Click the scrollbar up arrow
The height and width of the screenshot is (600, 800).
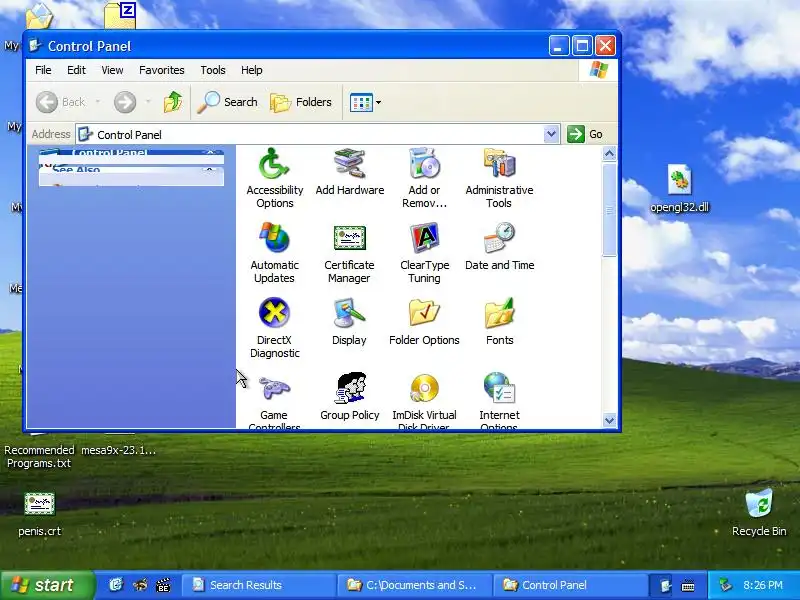point(609,154)
